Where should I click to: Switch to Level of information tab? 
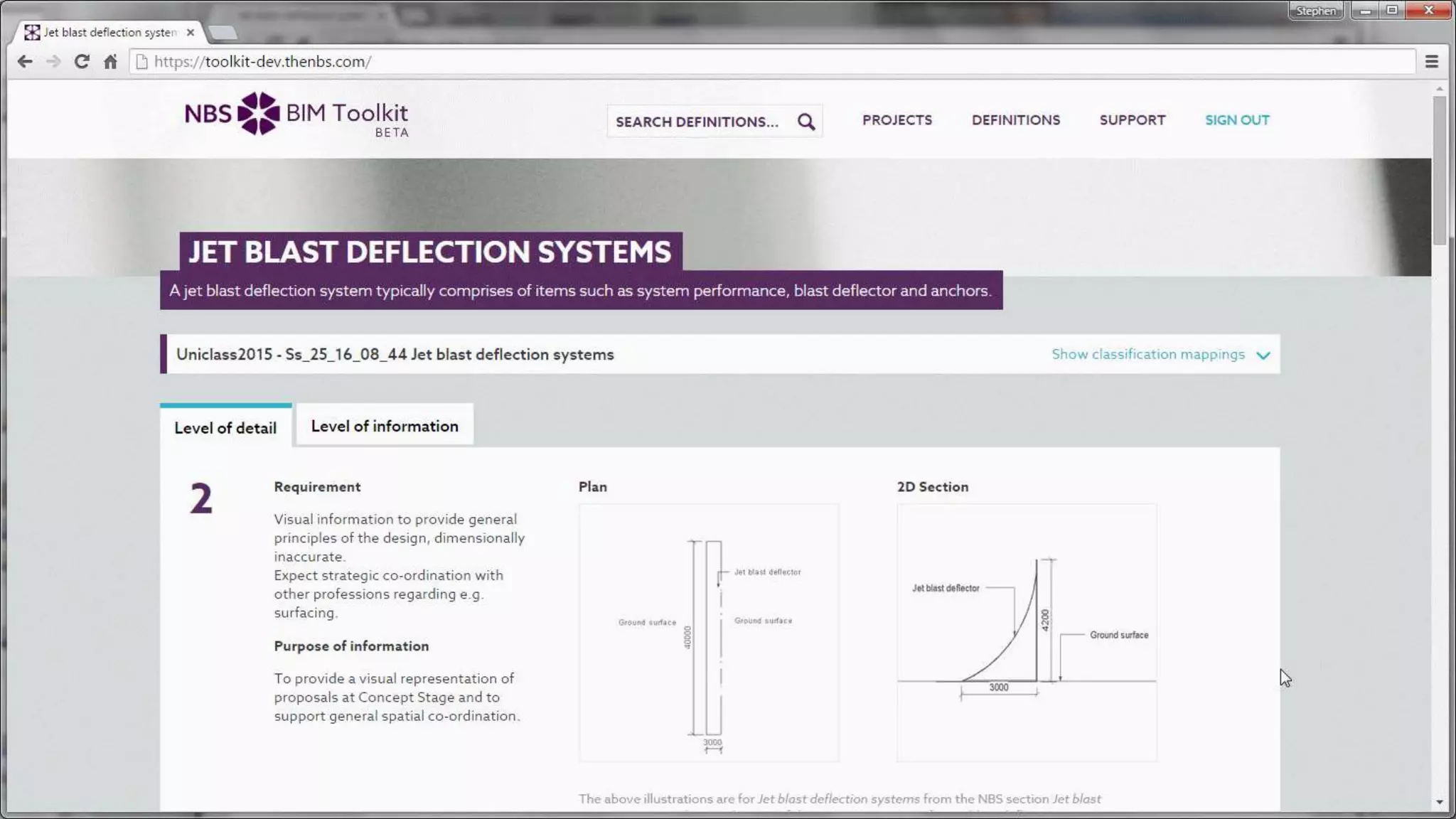[385, 426]
